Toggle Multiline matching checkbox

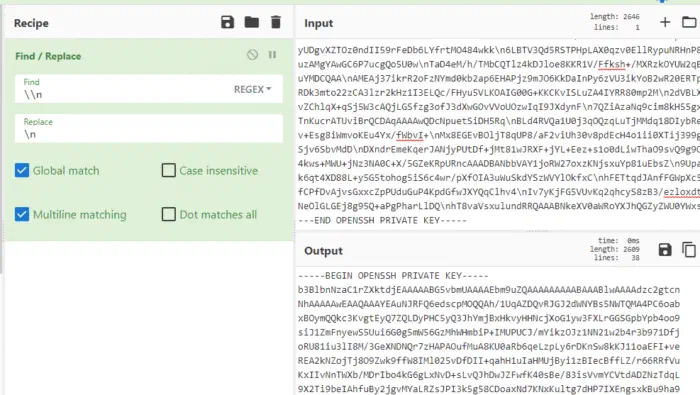tap(22, 214)
